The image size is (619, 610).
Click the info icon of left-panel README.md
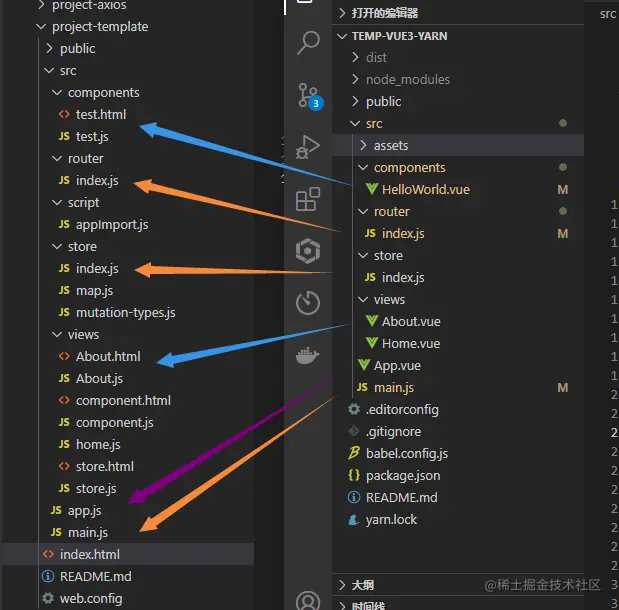(48, 576)
